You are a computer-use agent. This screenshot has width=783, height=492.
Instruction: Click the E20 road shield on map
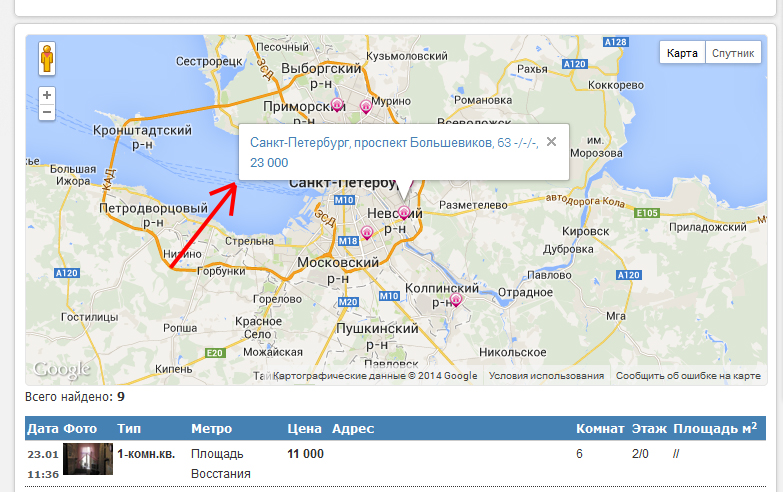[x=215, y=353]
